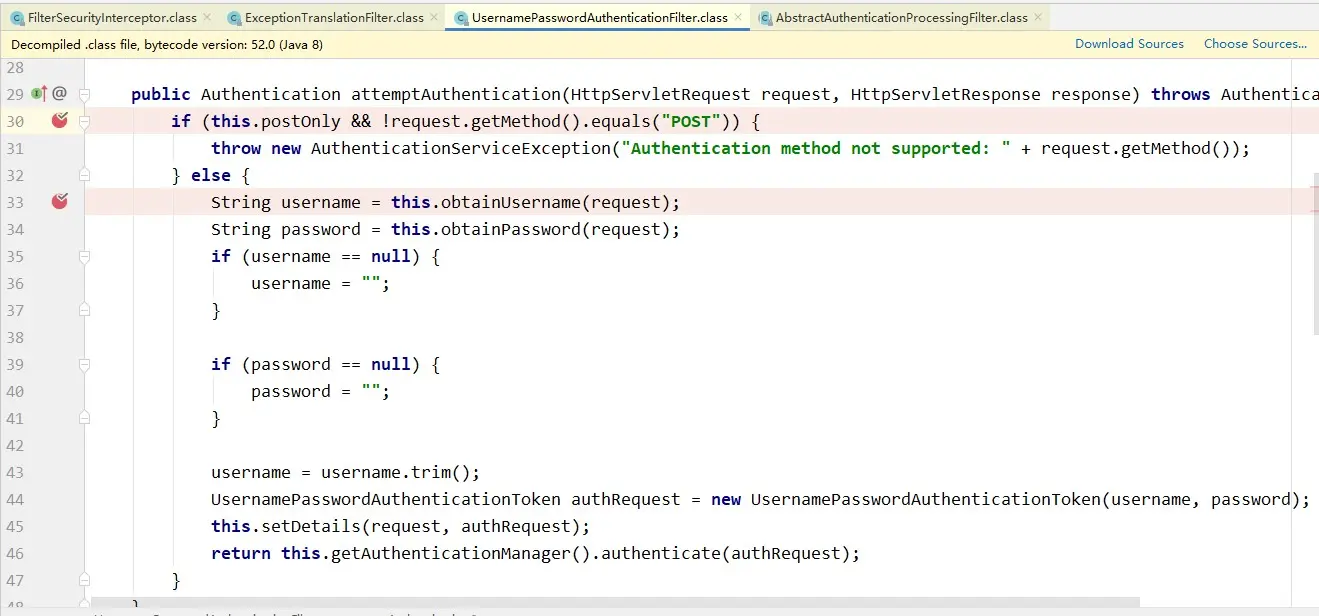Click the '@' annotations gutter icon beside line 29
The height and width of the screenshot is (616, 1319).
[x=59, y=93]
